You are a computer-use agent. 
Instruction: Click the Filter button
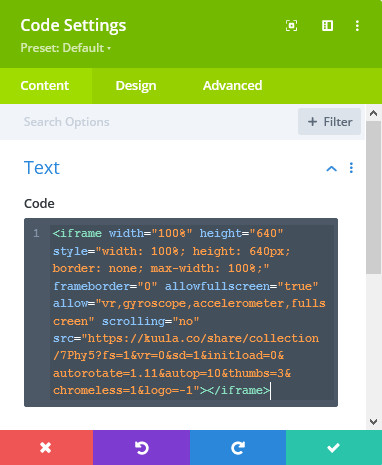[x=329, y=122]
